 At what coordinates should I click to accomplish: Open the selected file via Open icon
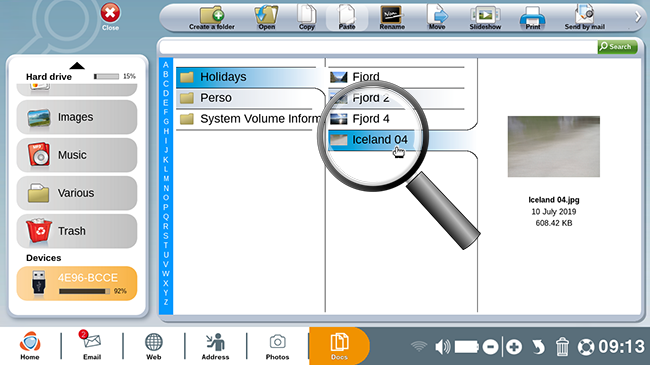click(x=266, y=18)
